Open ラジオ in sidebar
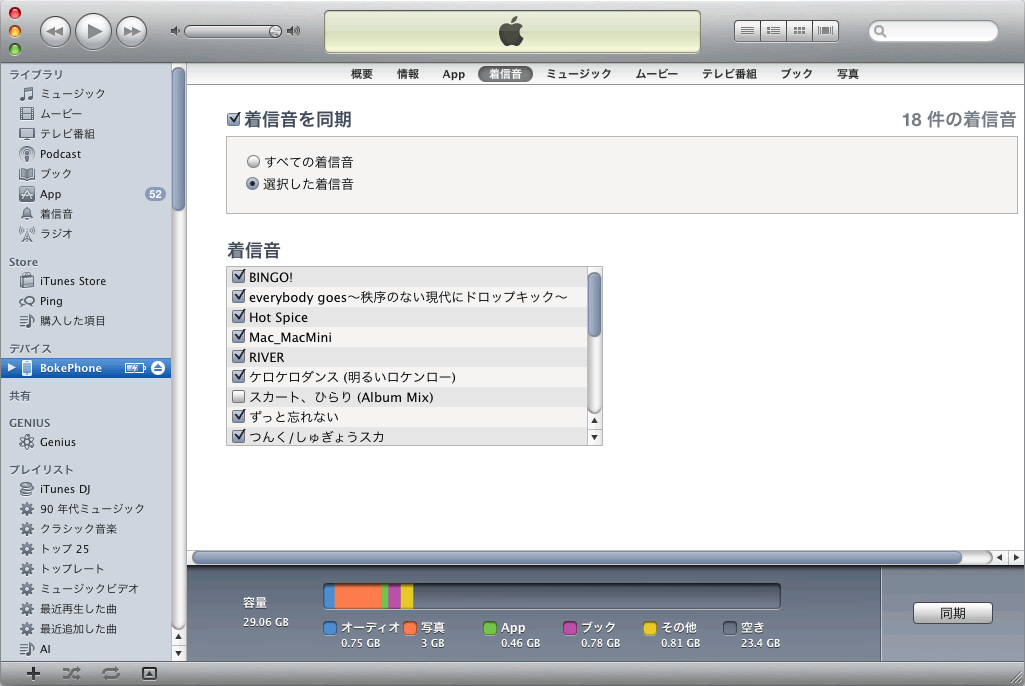Screen dimensions: 1025x686 pyautogui.click(x=56, y=233)
